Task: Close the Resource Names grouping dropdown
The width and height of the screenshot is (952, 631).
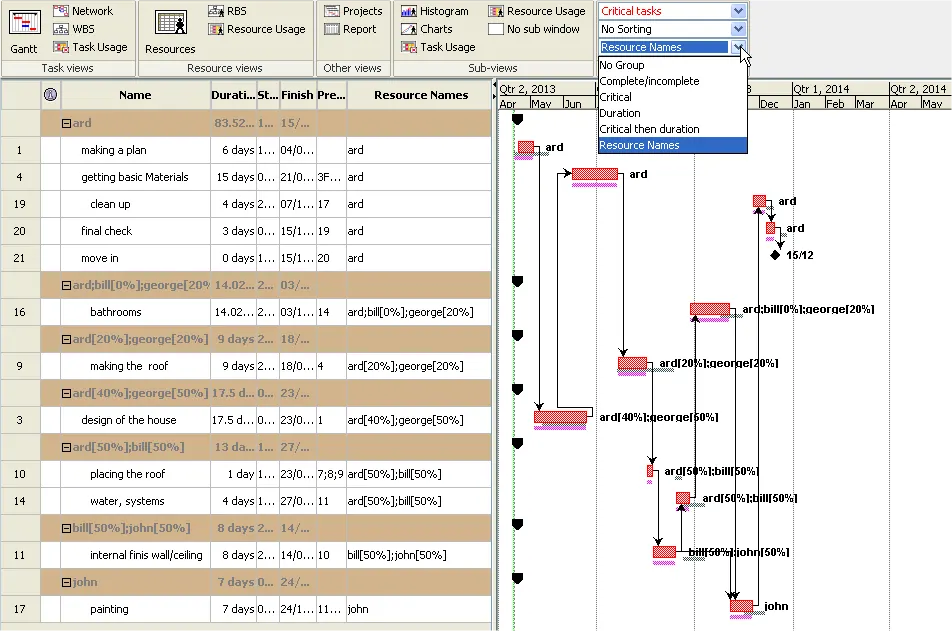Action: 738,47
